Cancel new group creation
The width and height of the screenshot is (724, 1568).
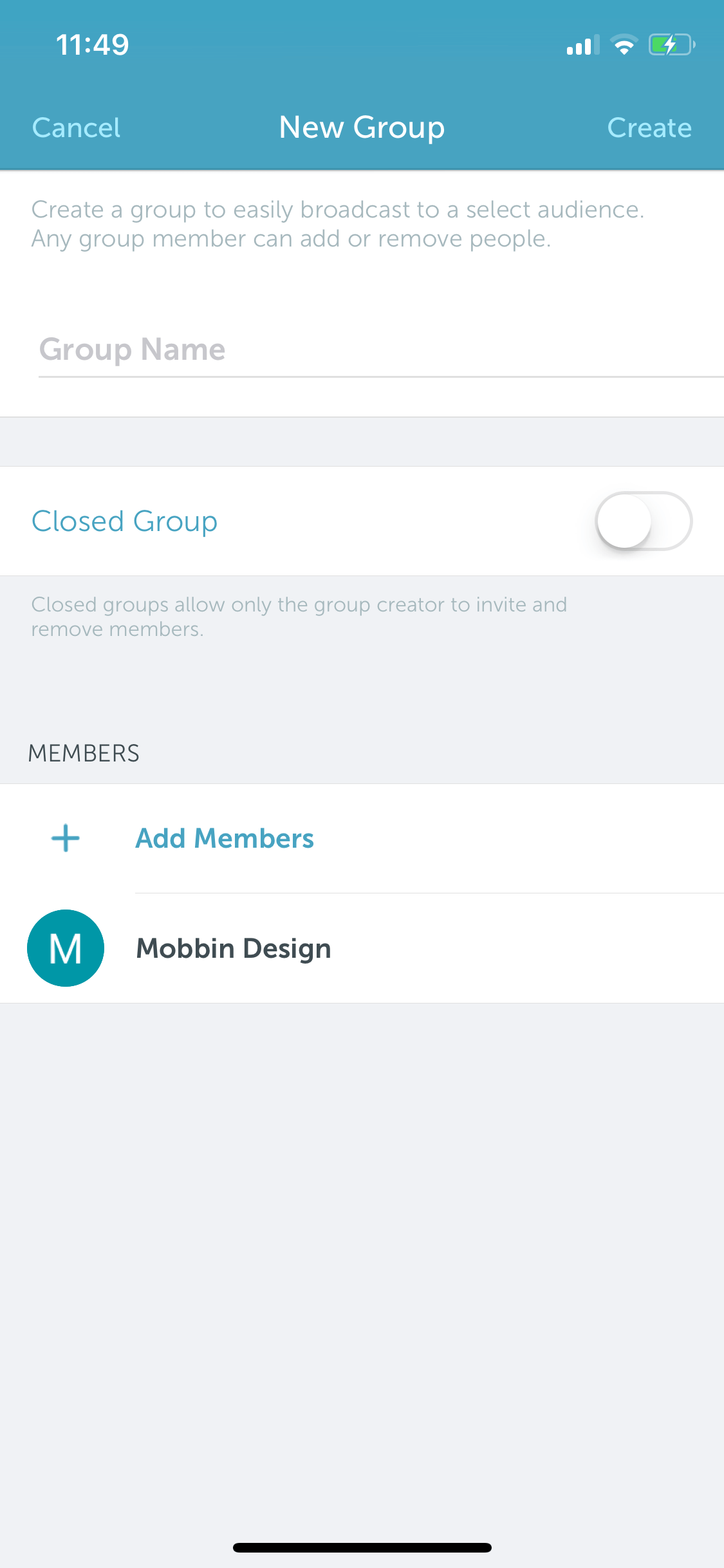[76, 127]
